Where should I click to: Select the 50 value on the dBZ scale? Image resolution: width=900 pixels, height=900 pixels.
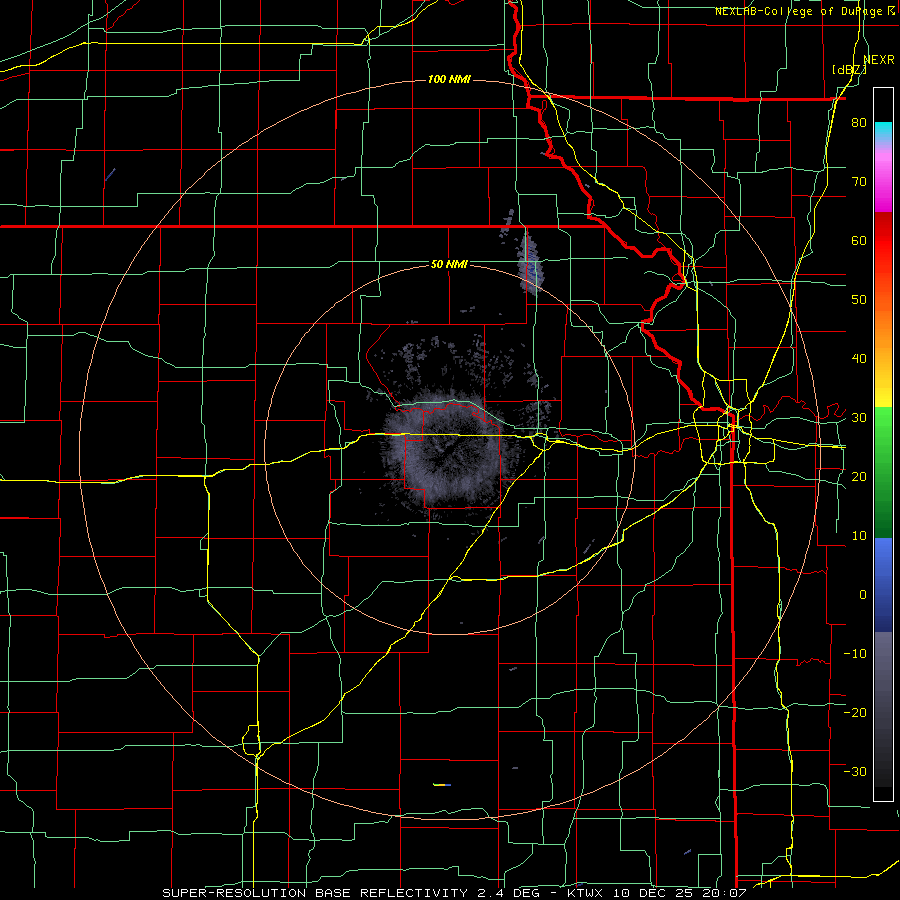pyautogui.click(x=859, y=300)
